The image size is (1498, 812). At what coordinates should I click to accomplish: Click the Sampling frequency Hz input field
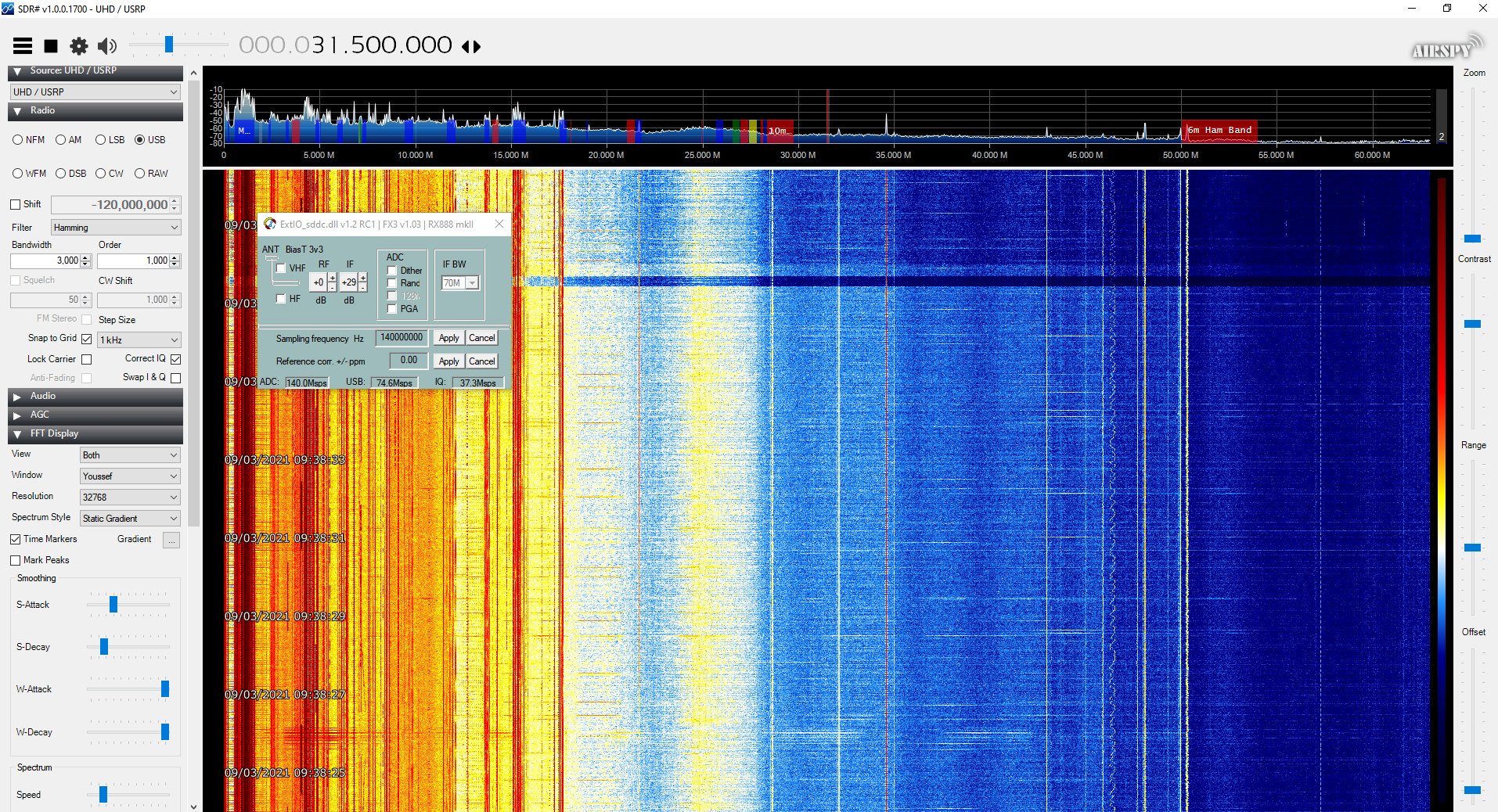point(402,338)
